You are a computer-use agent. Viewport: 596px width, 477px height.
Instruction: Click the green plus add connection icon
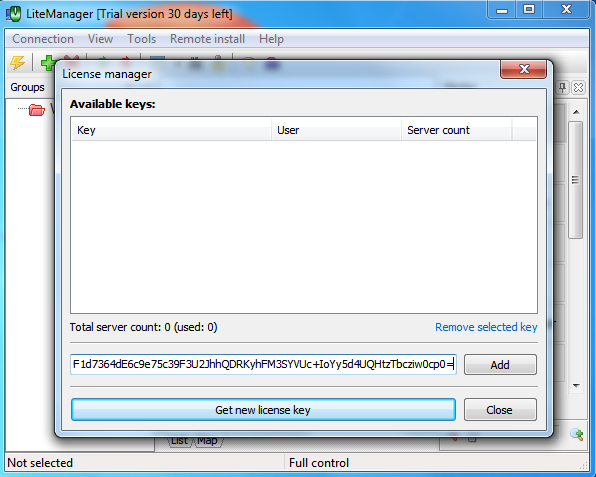[x=48, y=63]
